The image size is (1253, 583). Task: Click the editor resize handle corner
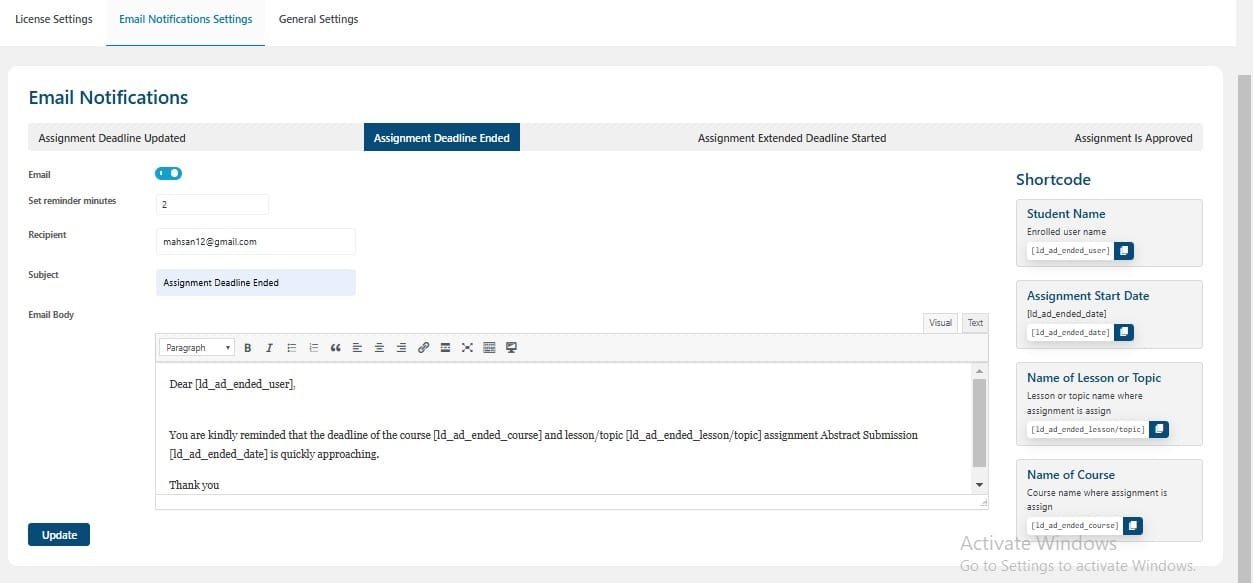[983, 502]
